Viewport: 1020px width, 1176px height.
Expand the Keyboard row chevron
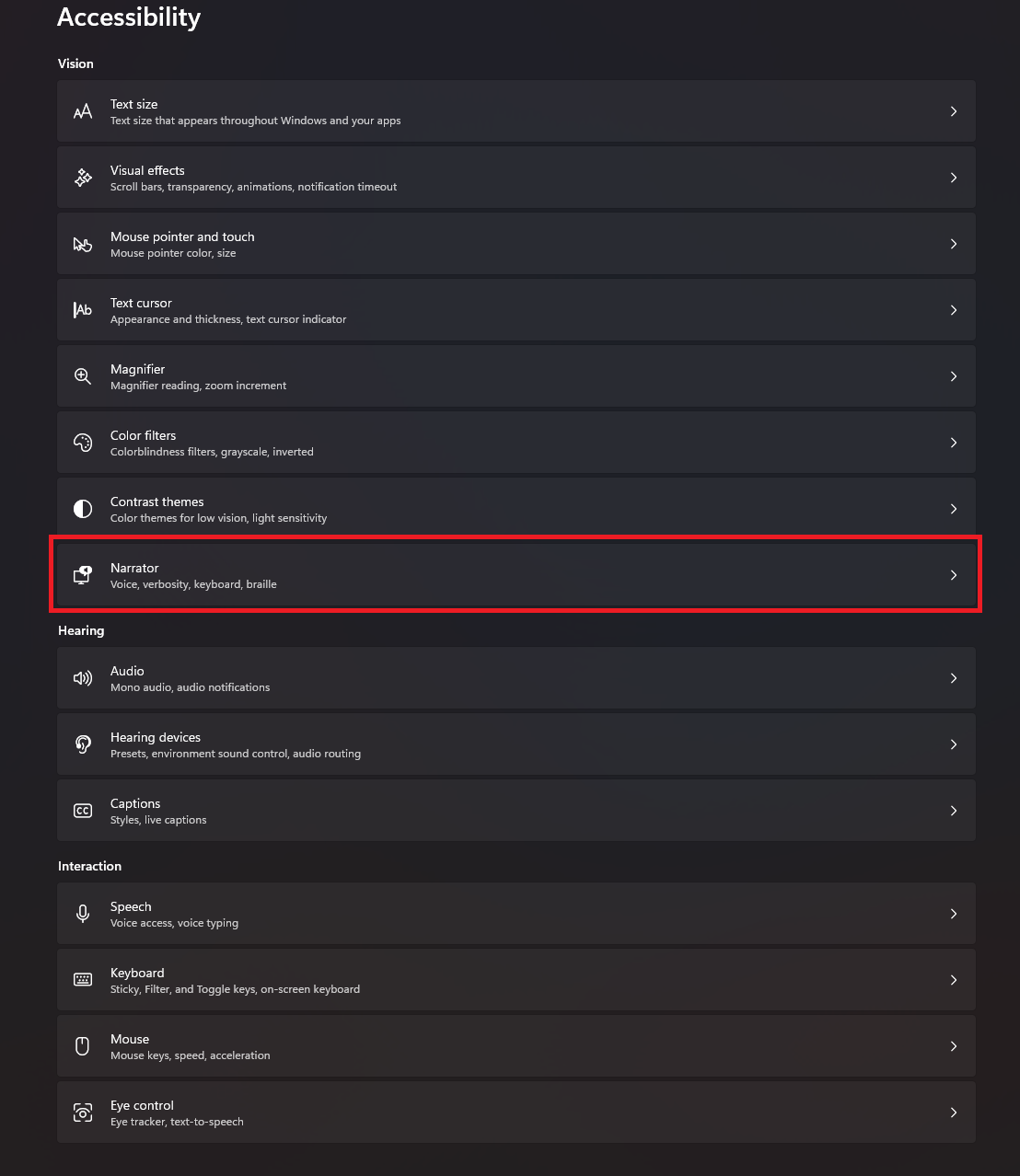click(954, 980)
